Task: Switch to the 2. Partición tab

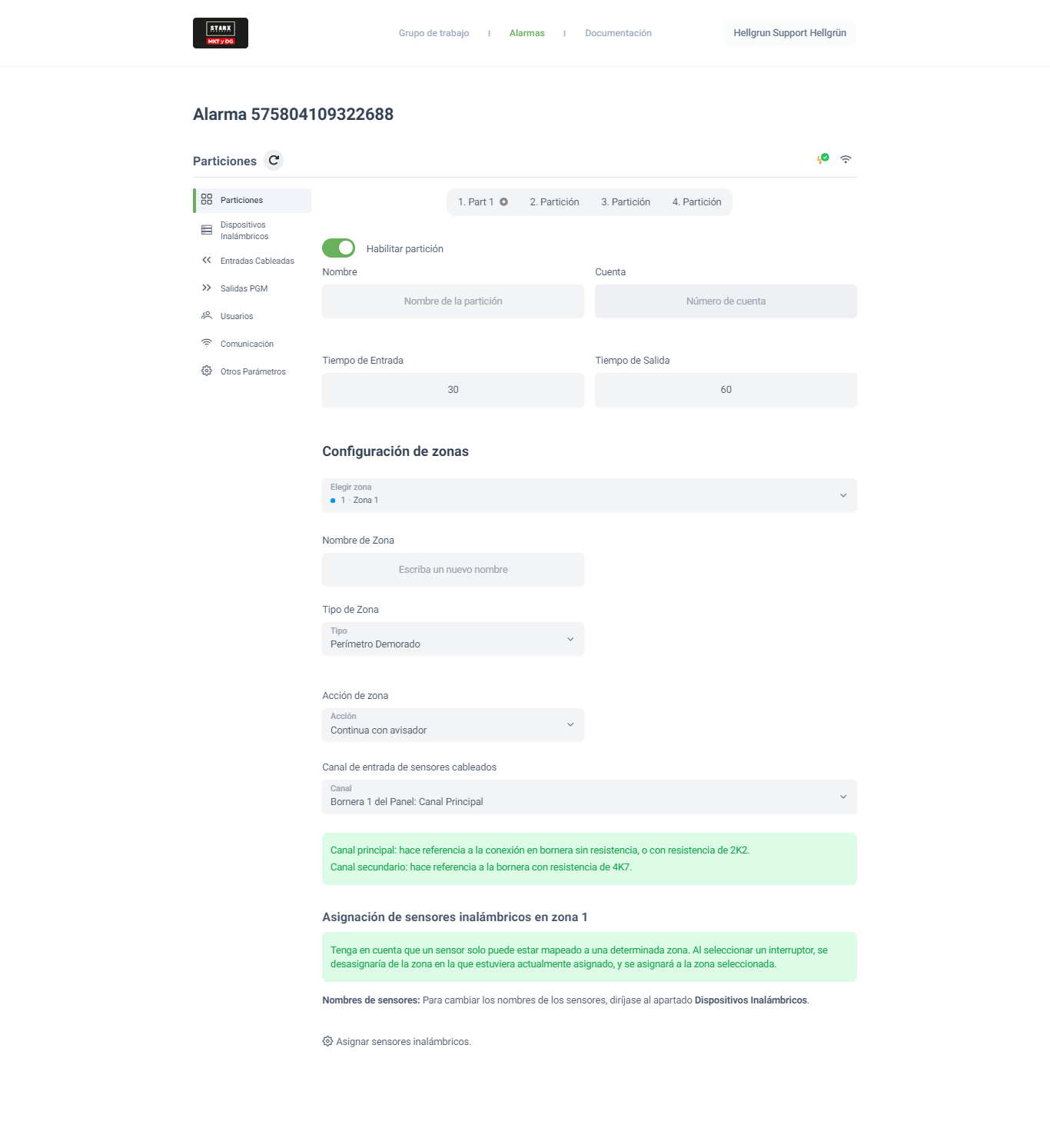Action: click(x=554, y=202)
